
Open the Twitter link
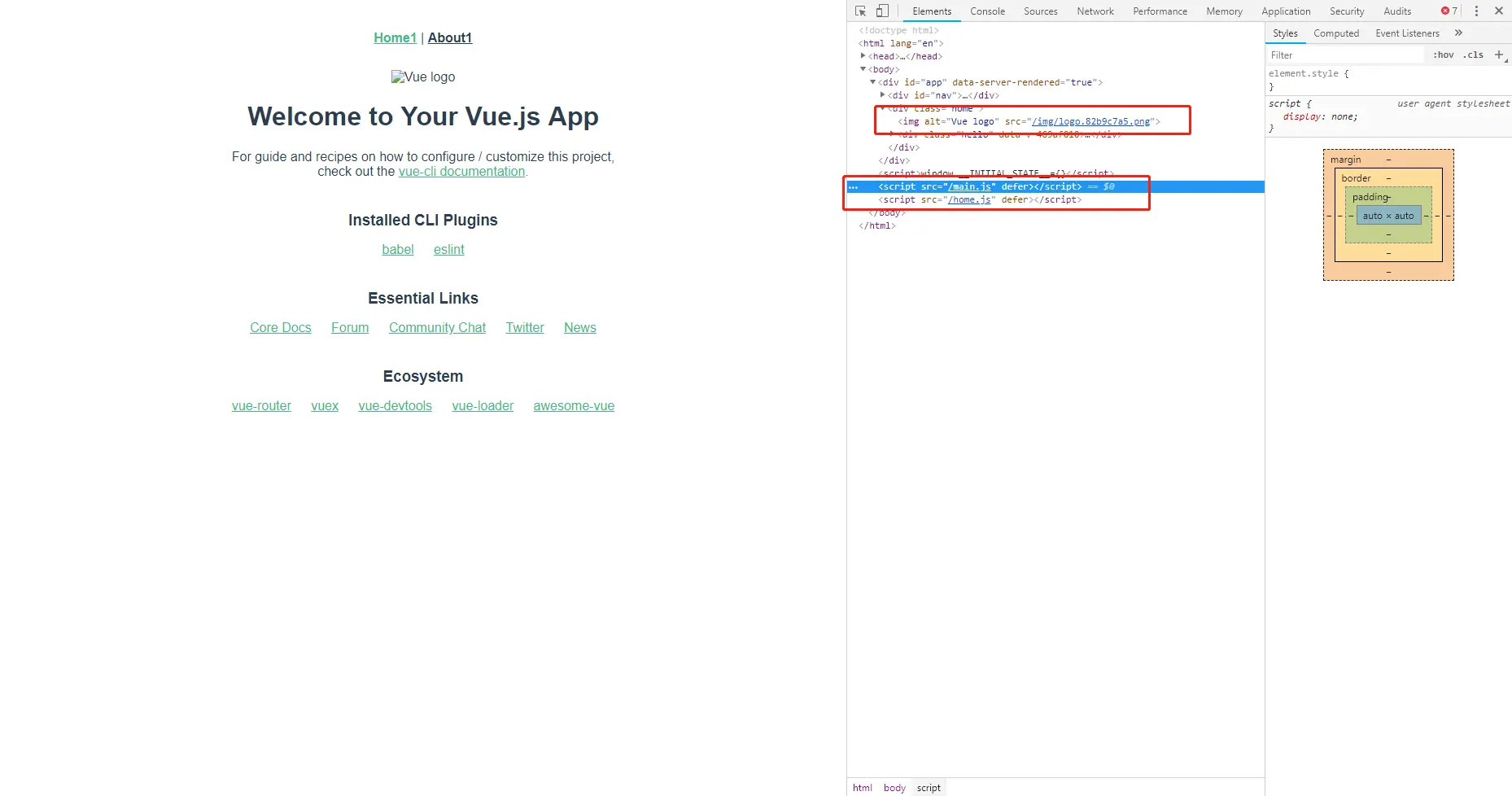525,327
